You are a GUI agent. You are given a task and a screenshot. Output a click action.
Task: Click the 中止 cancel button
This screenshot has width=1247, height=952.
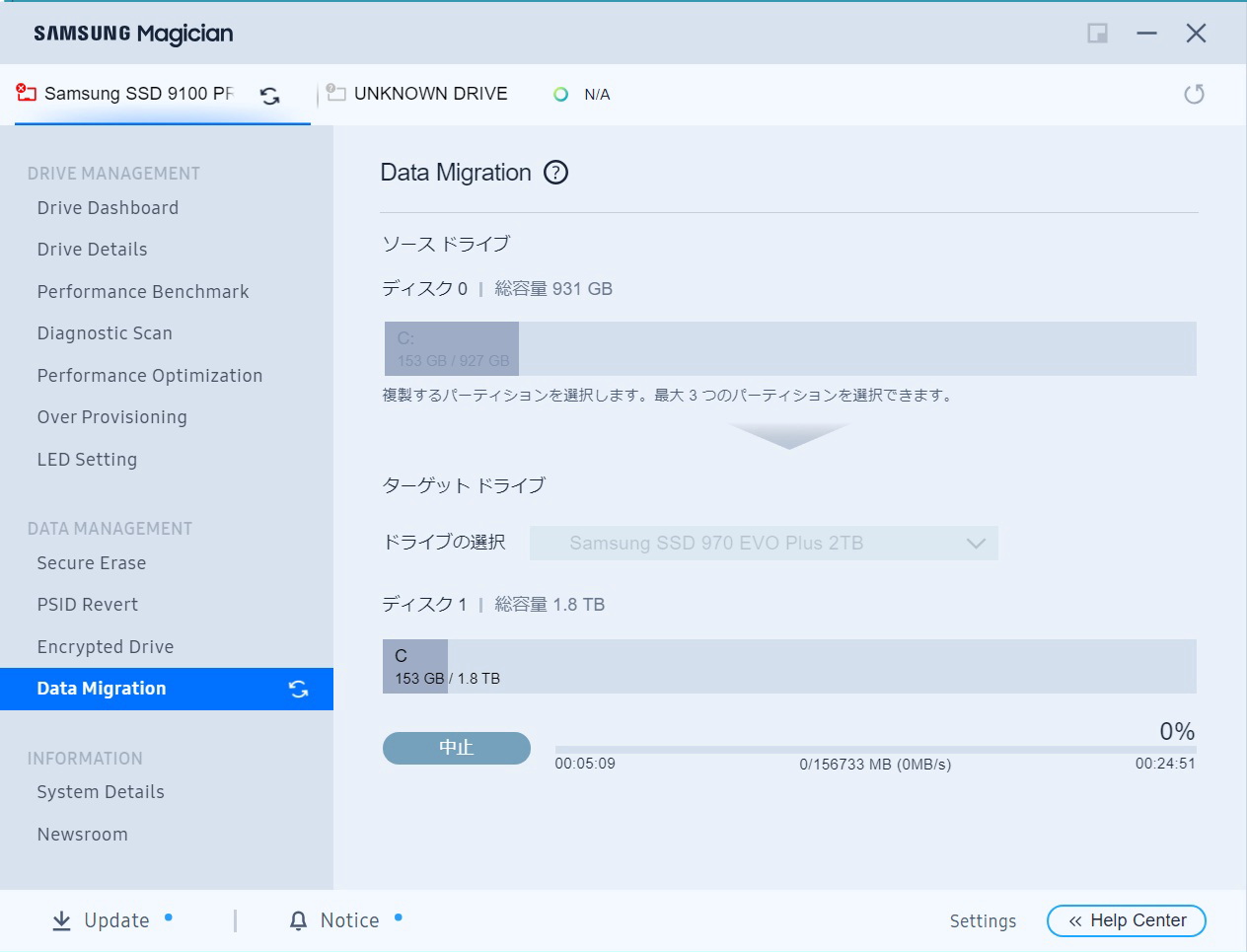tap(457, 748)
